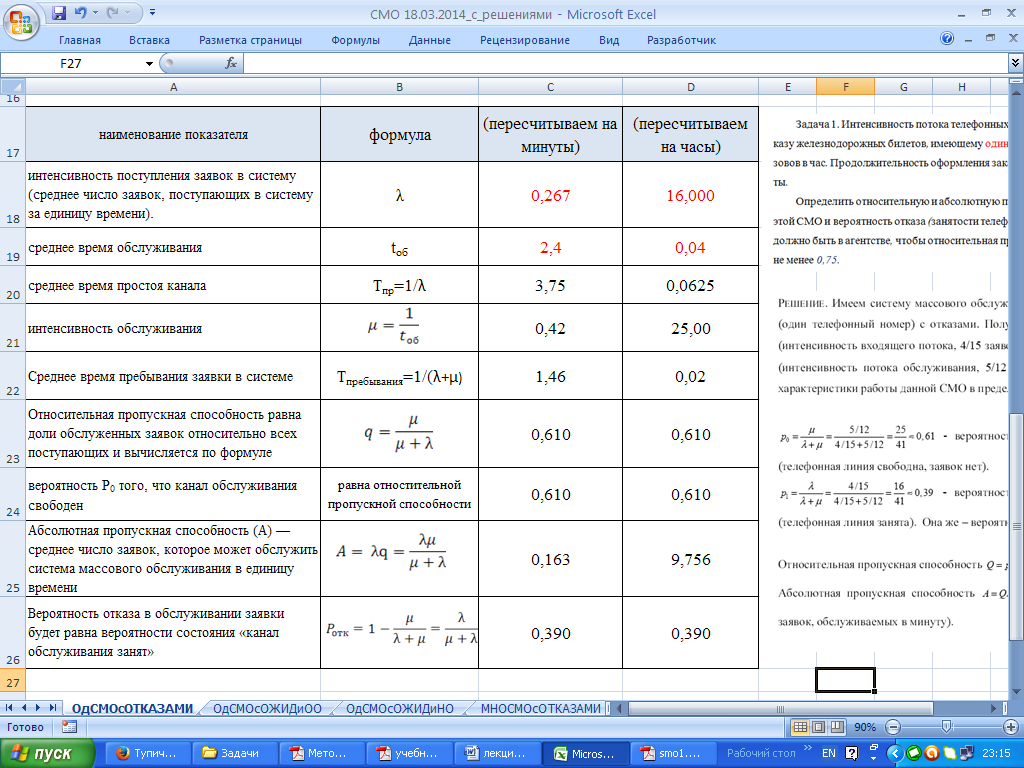Image resolution: width=1024 pixels, height=768 pixels.
Task: Click the Name Box showing F27
Action: tap(72, 63)
